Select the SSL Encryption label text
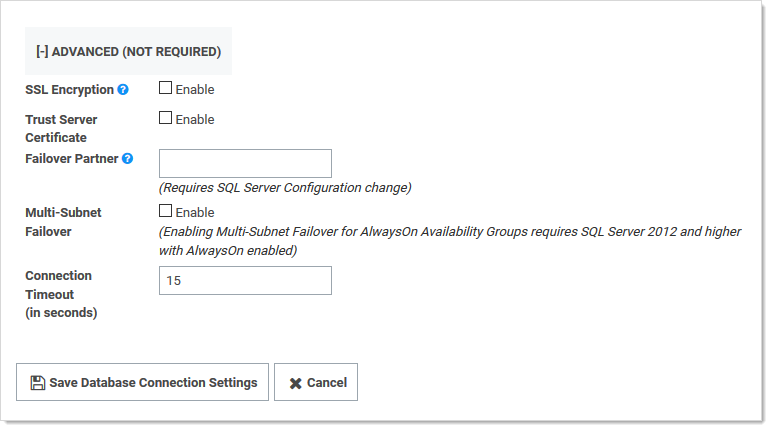This screenshot has height=429, width=770. pyautogui.click(x=69, y=90)
